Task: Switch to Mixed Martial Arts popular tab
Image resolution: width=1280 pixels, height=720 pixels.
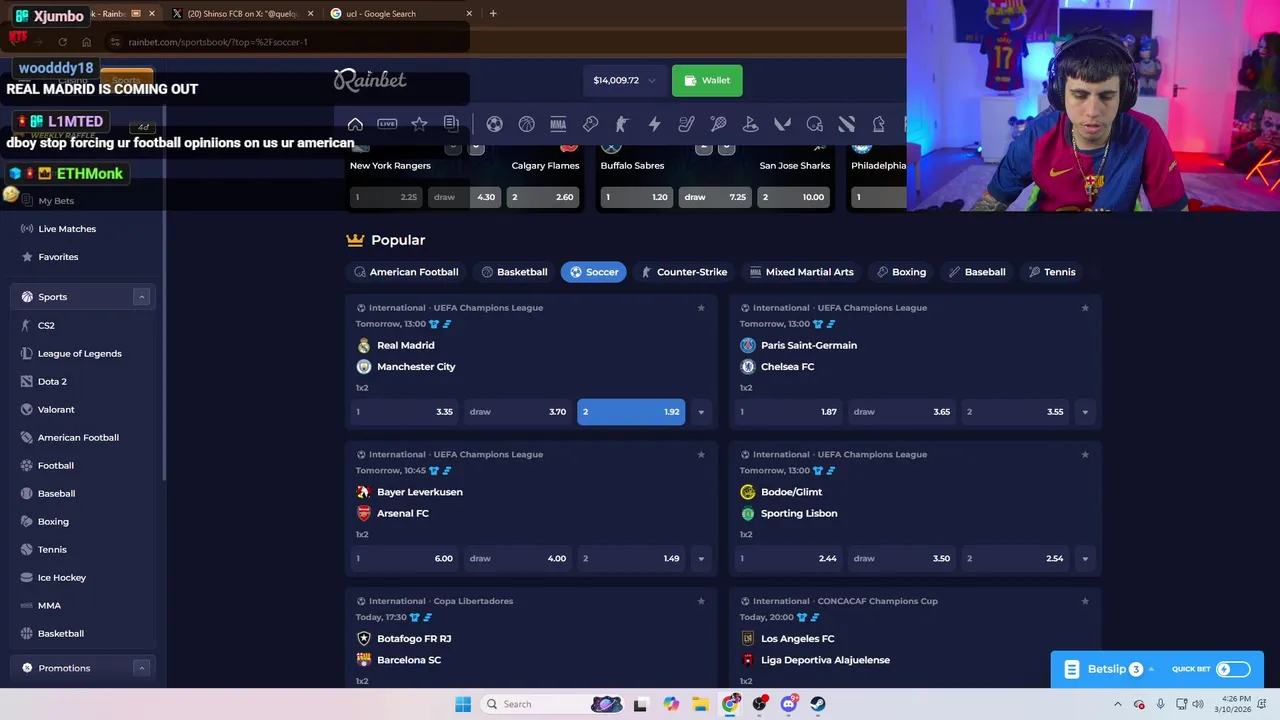Action: [x=801, y=272]
